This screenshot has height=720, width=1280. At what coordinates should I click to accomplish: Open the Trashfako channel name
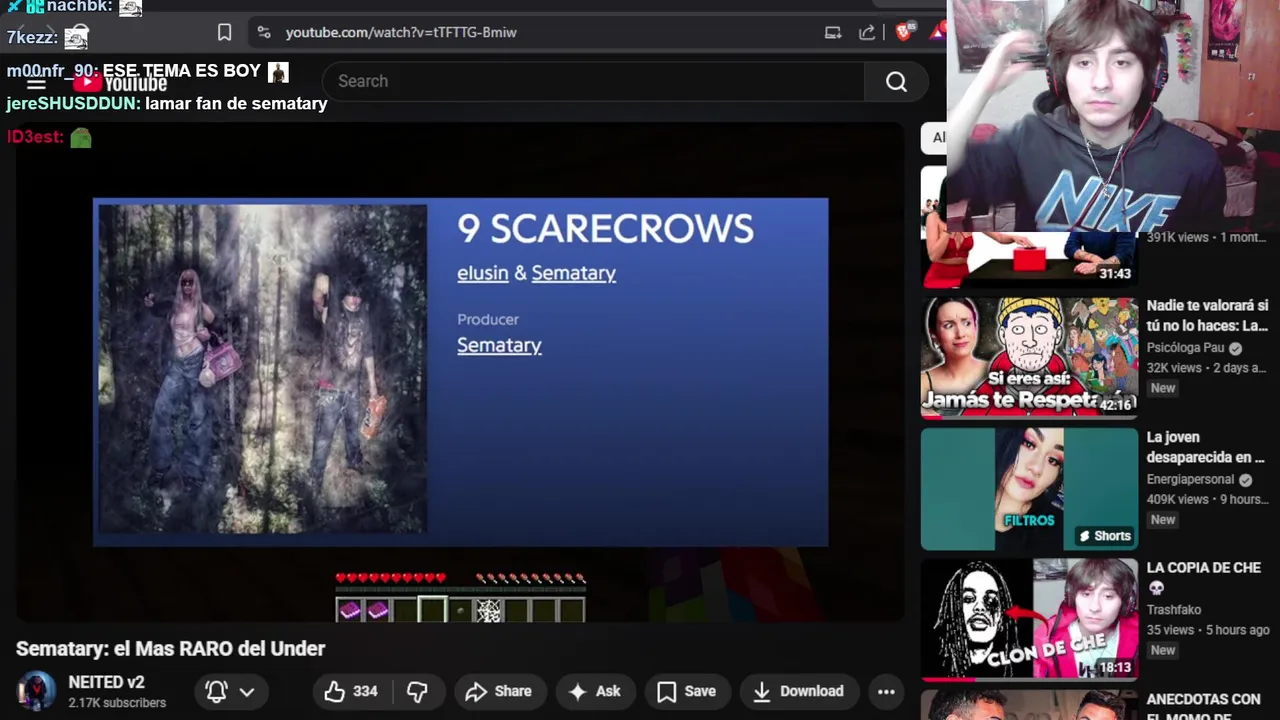(x=1174, y=609)
